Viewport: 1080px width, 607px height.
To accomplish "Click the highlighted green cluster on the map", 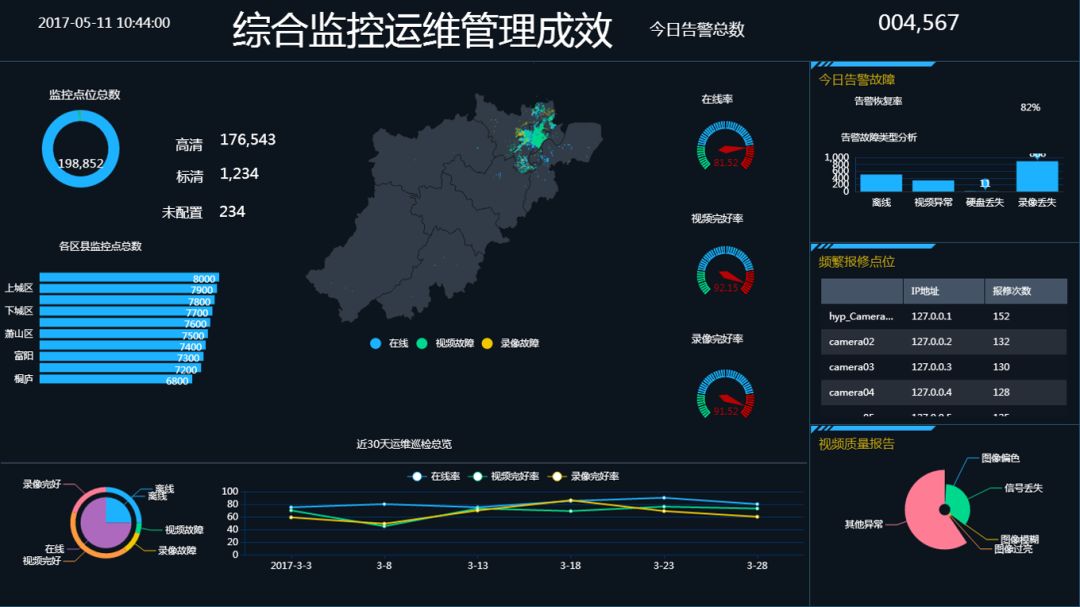I will coord(540,135).
